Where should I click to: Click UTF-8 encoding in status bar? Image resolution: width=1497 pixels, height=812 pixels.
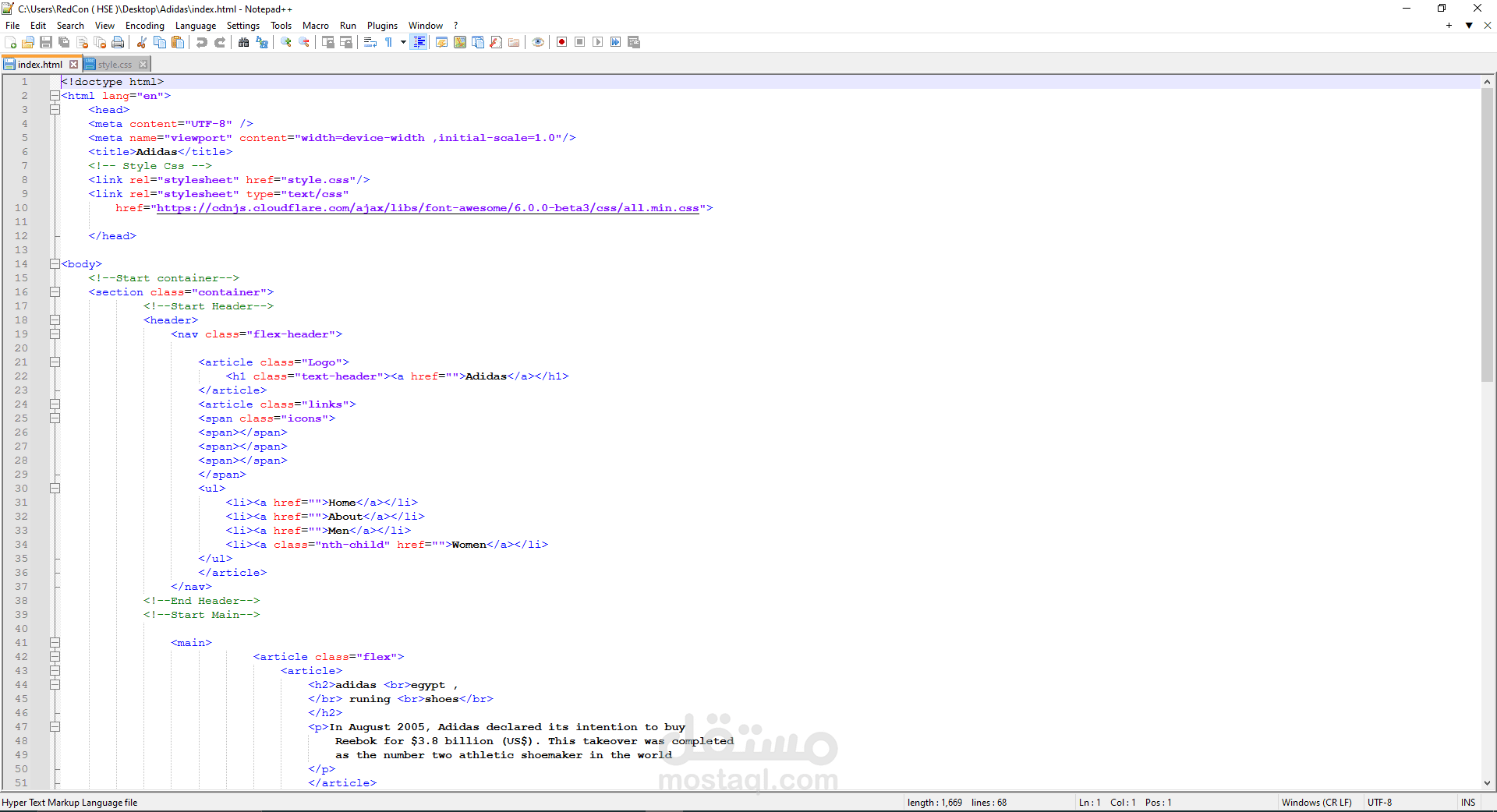coord(1380,802)
